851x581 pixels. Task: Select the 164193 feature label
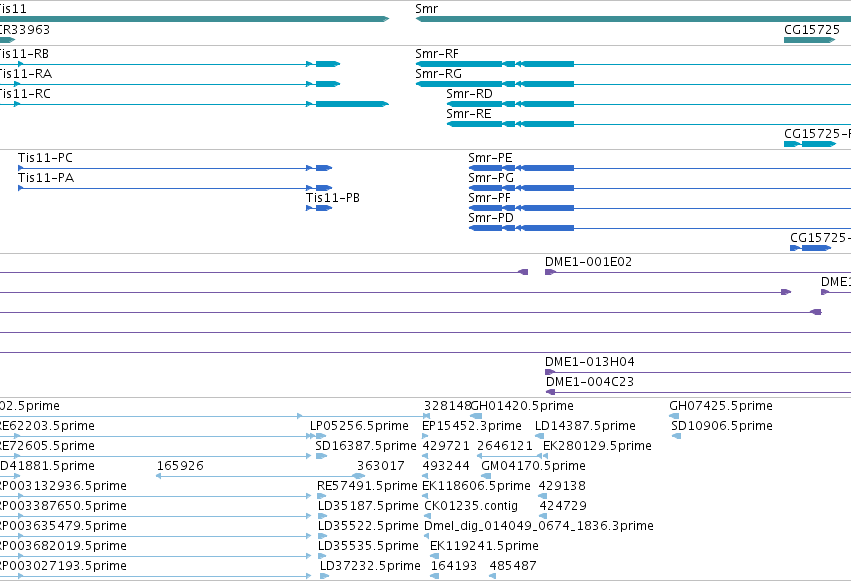coord(454,566)
